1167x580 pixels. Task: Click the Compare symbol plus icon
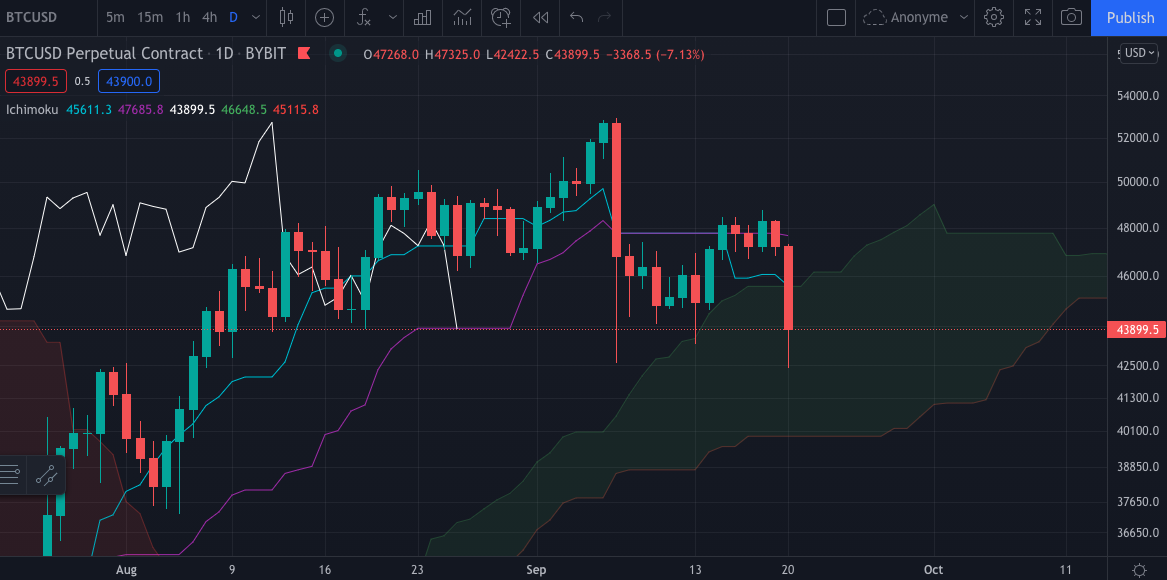(324, 17)
